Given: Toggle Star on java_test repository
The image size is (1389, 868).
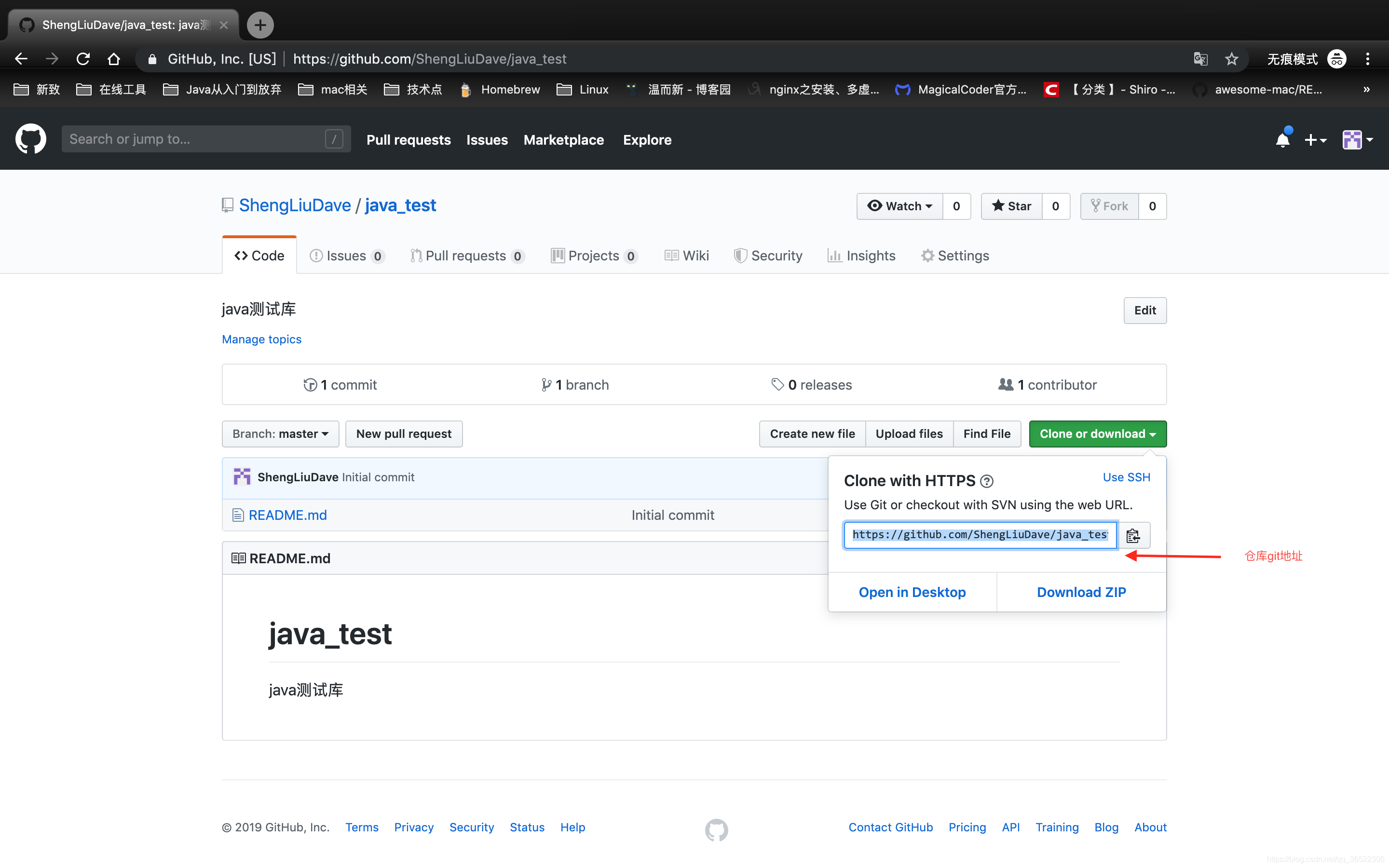Looking at the screenshot, I should click(x=1013, y=206).
